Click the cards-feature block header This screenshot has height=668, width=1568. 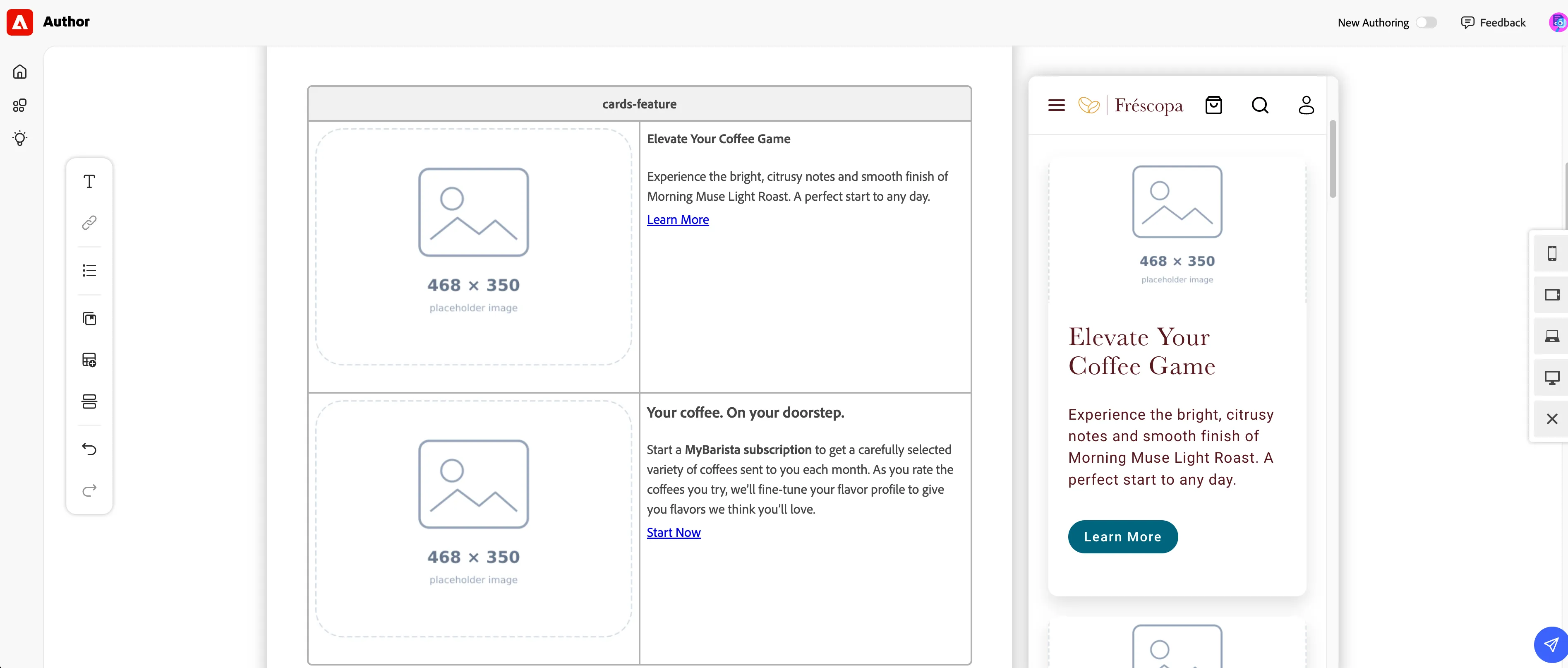[639, 104]
